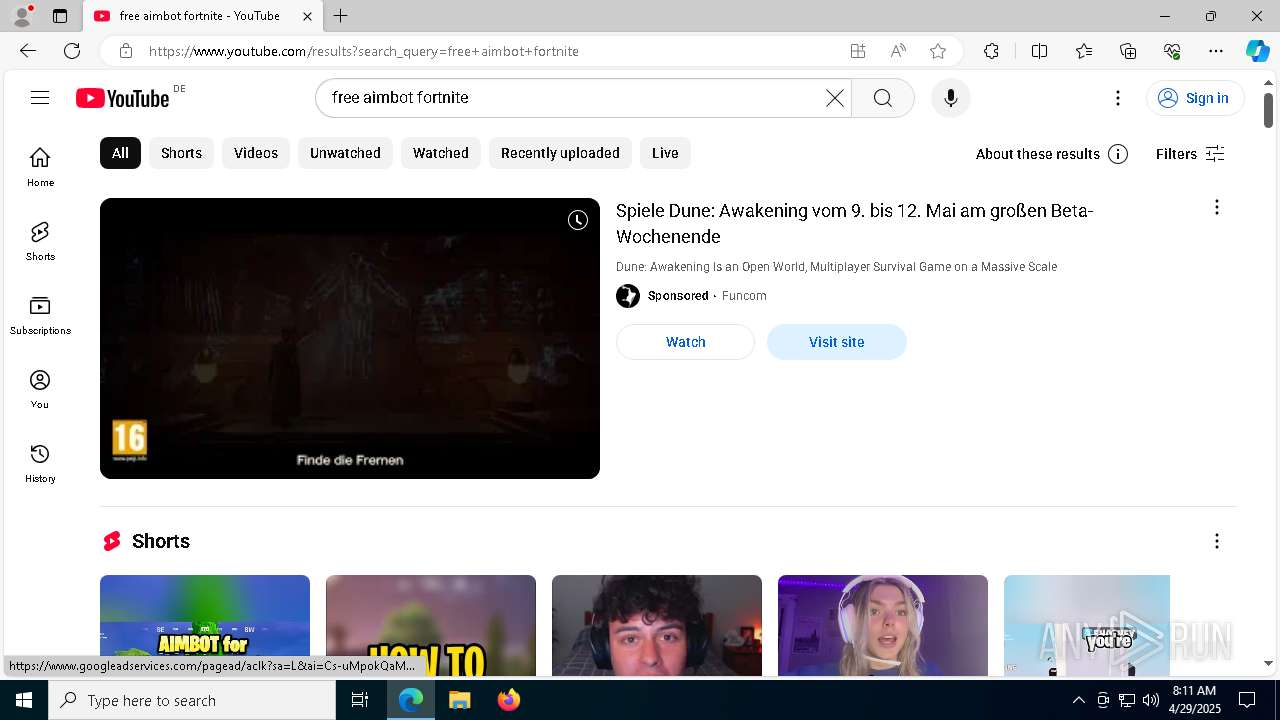Reload the page
The image size is (1280, 720).
(72, 51)
